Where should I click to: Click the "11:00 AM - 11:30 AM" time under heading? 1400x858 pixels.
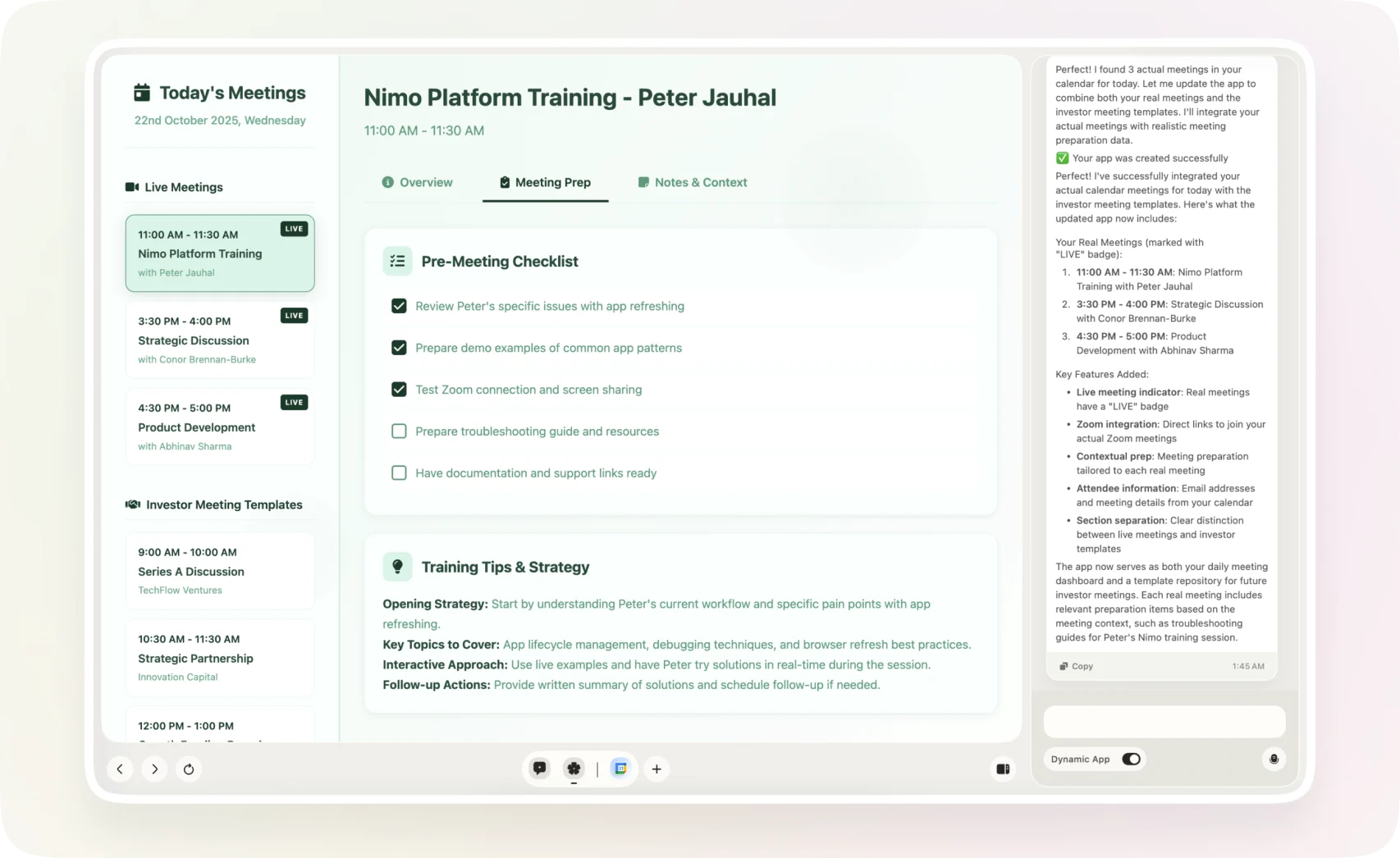(x=424, y=130)
